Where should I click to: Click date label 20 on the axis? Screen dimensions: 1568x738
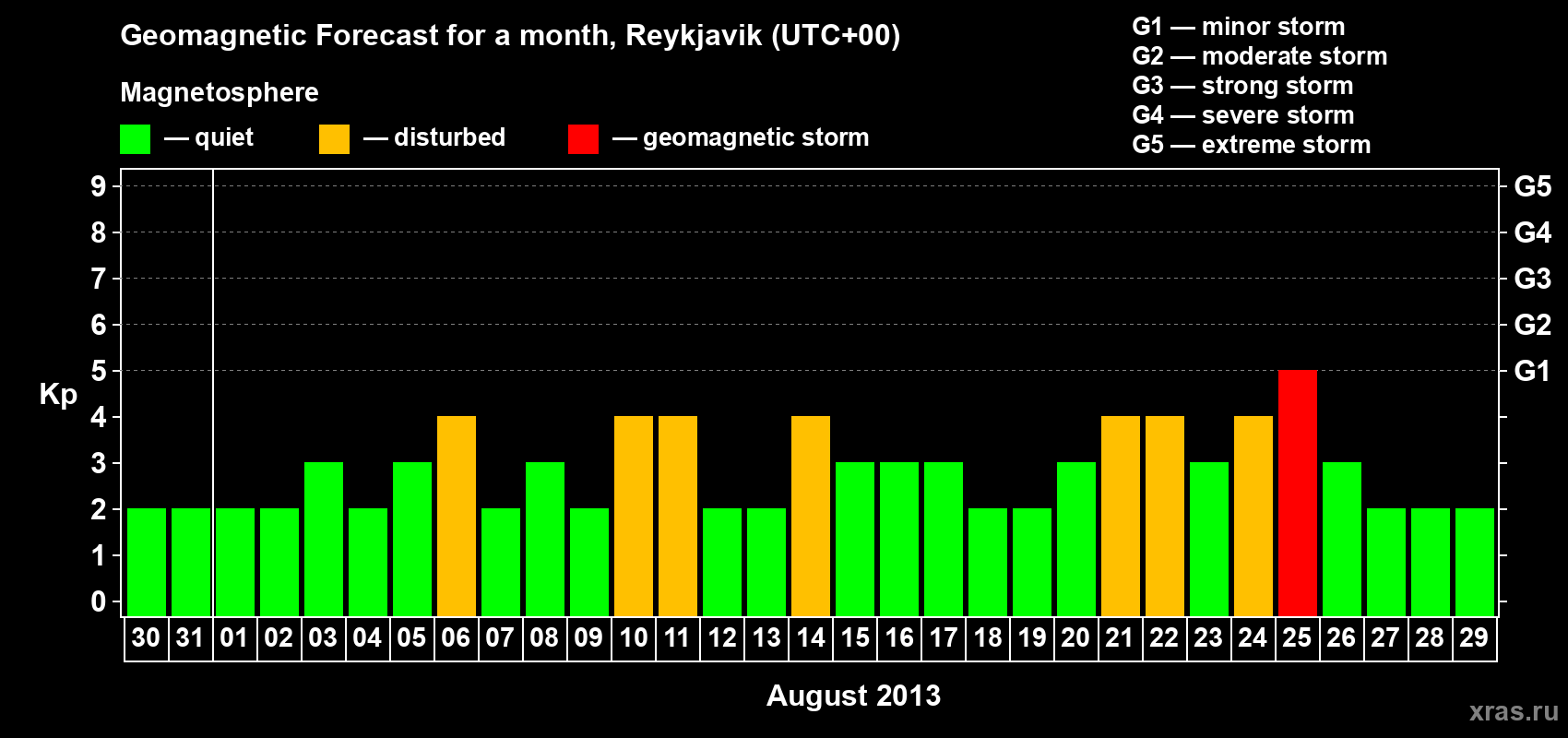click(1075, 637)
